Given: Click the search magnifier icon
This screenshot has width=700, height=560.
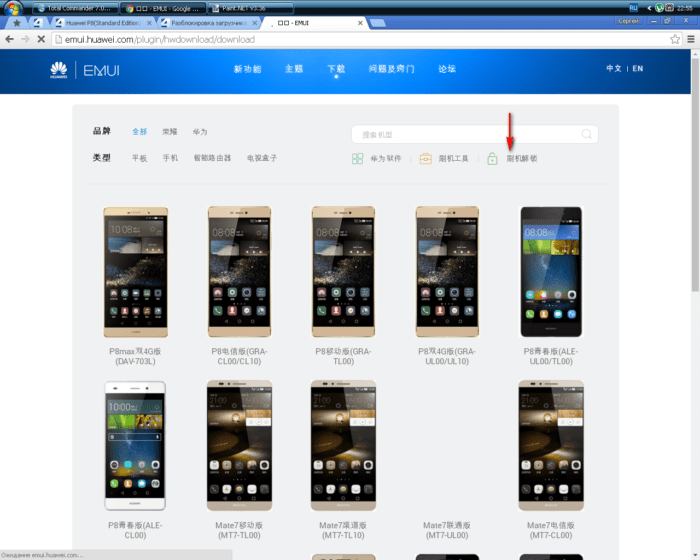Looking at the screenshot, I should 587,134.
